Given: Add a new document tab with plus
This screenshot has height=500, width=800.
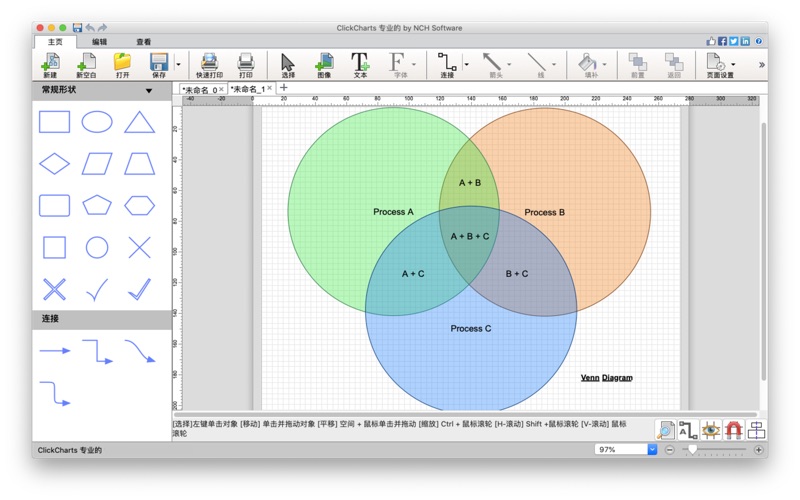Looking at the screenshot, I should [284, 88].
